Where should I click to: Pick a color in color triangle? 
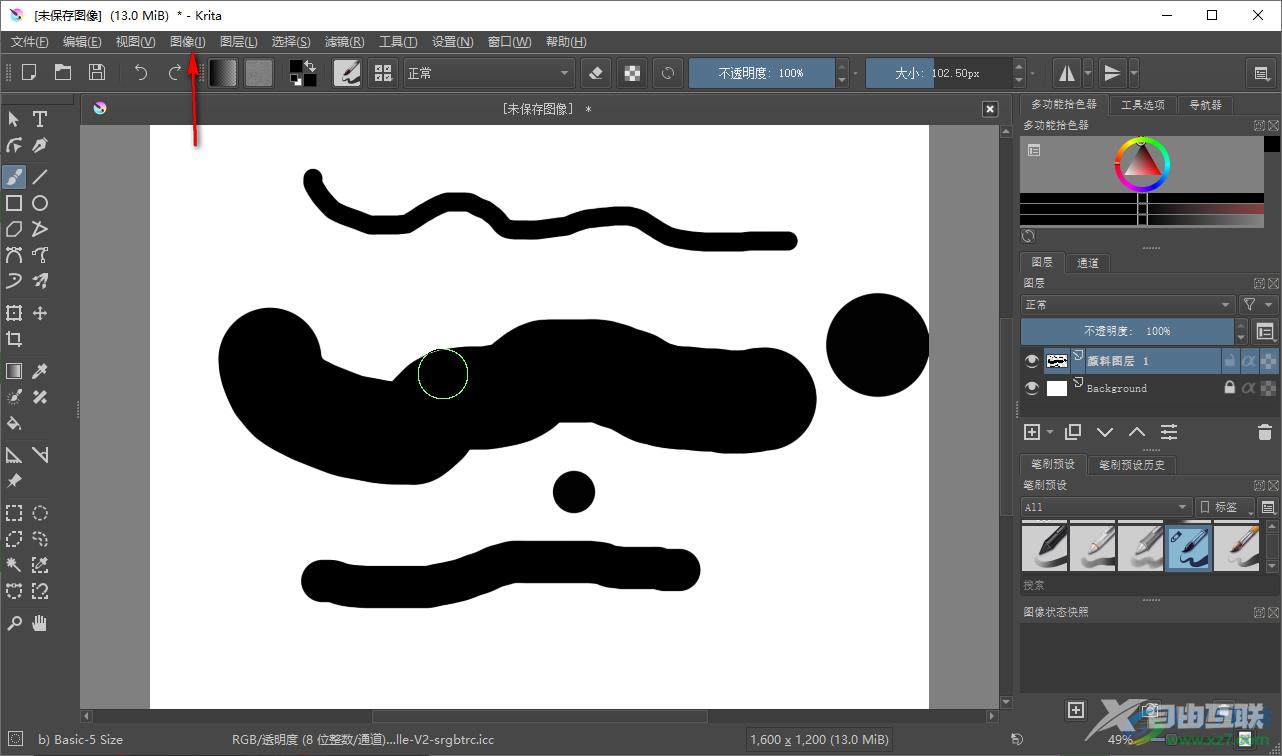tap(1142, 165)
